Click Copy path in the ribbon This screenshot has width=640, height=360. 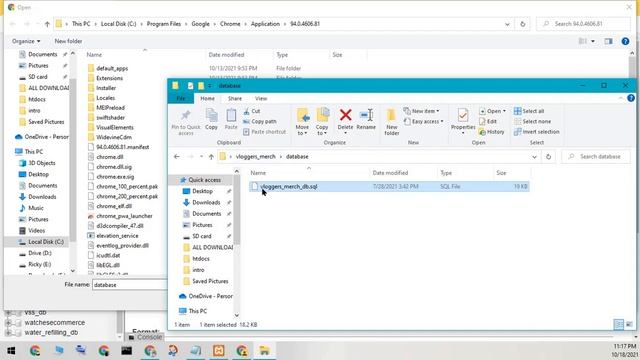coord(260,121)
